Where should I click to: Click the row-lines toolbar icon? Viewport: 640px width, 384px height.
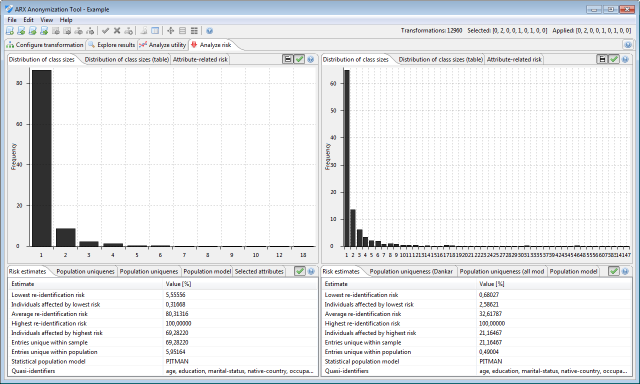182,31
